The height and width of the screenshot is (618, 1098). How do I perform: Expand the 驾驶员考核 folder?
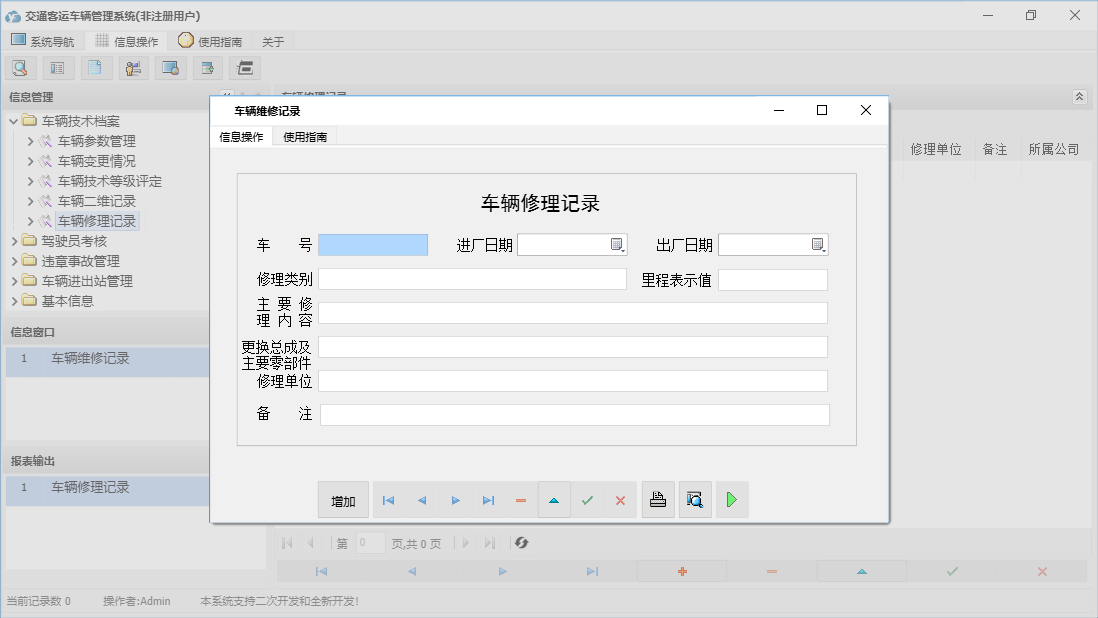[15, 240]
